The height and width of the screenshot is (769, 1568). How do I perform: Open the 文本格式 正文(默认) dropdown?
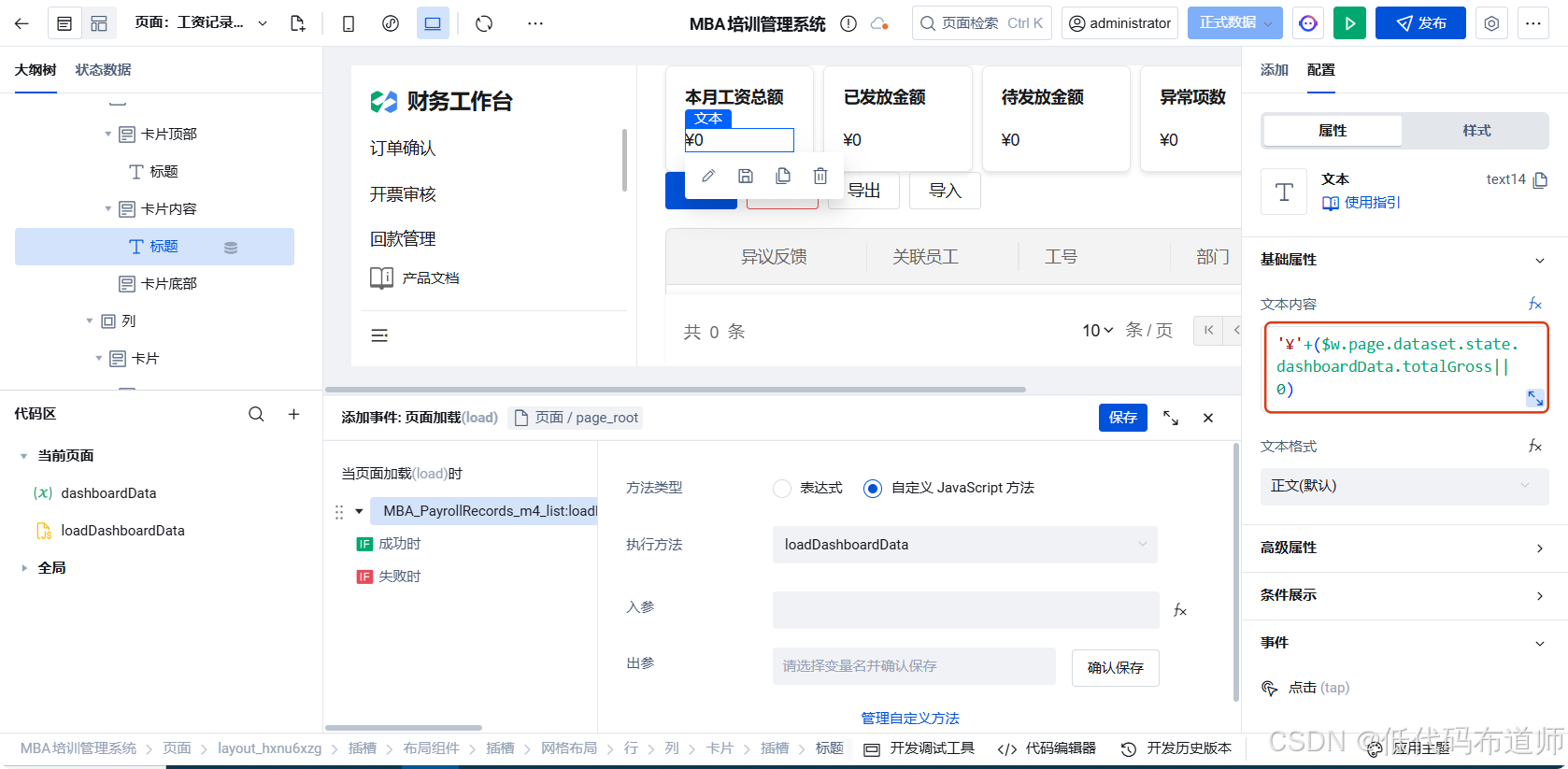click(1404, 486)
